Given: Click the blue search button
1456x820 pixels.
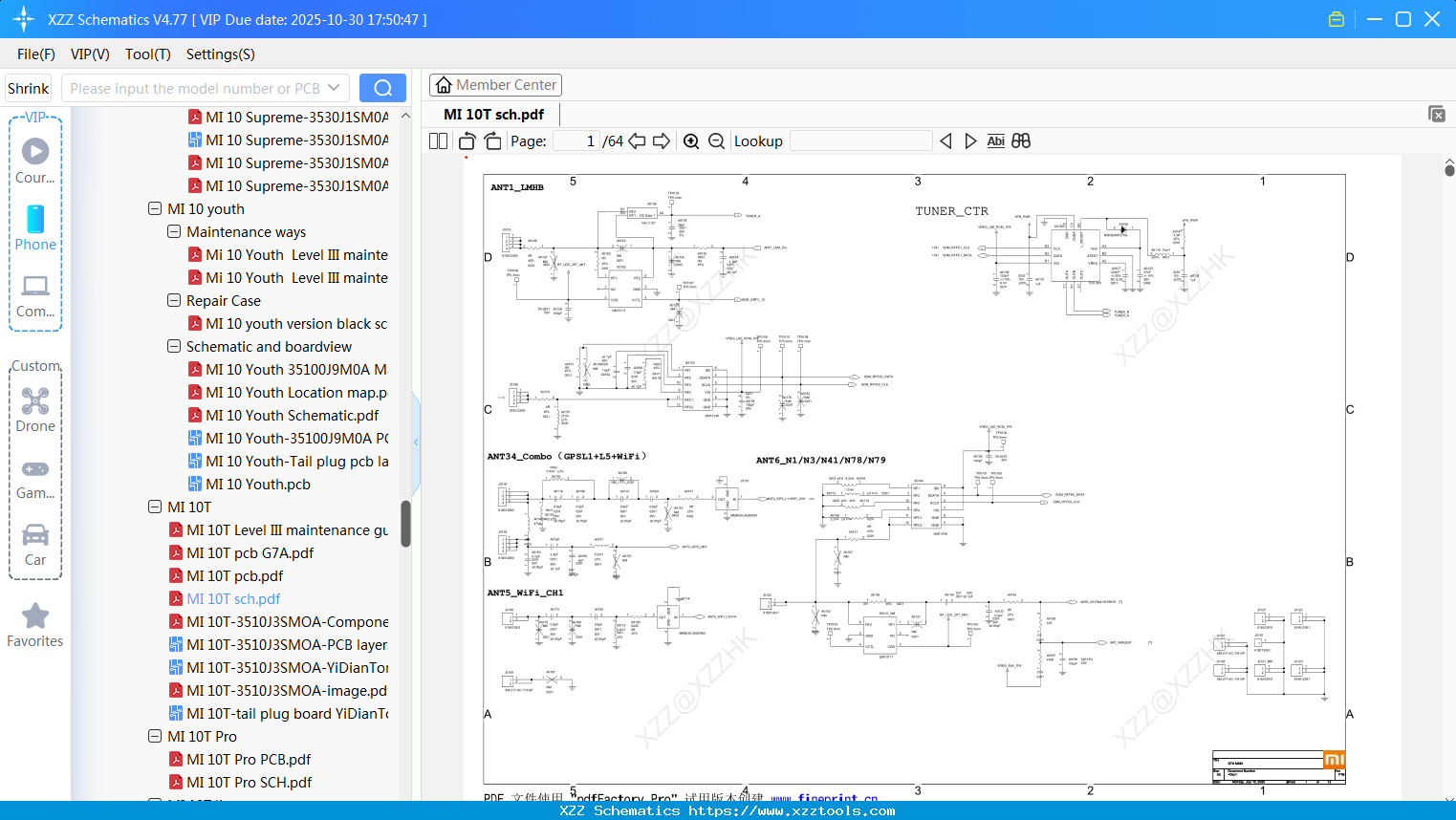Looking at the screenshot, I should tap(382, 88).
